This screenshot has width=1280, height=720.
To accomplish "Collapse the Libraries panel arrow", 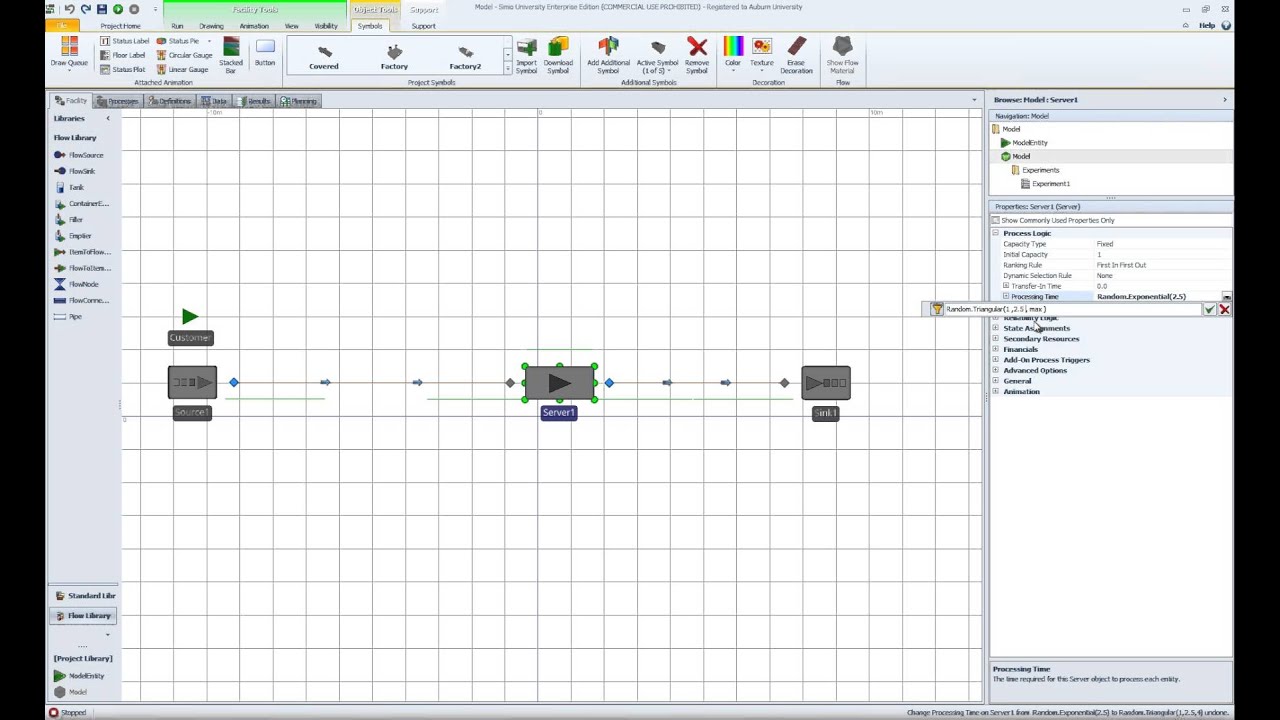I will (108, 118).
